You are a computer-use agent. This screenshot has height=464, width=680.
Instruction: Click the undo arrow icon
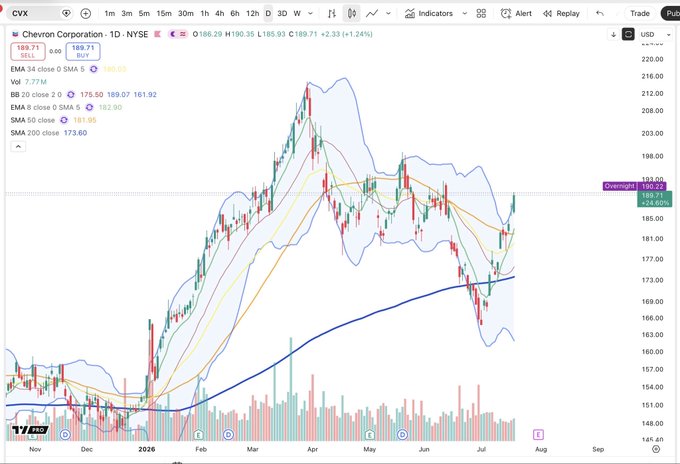(600, 13)
